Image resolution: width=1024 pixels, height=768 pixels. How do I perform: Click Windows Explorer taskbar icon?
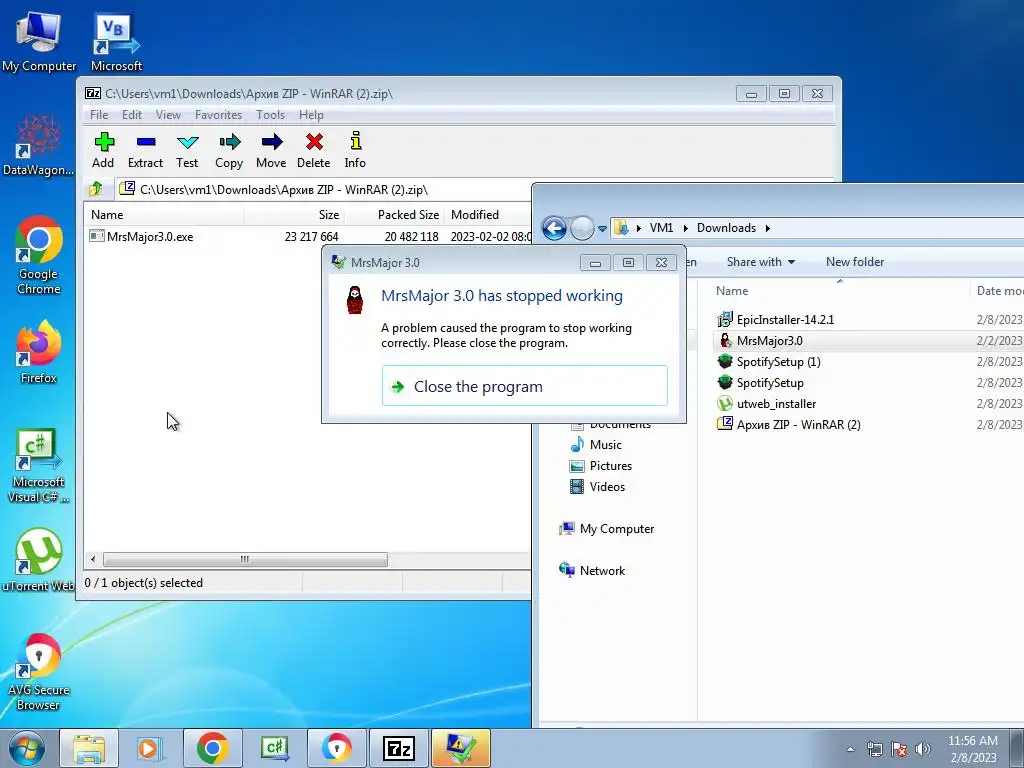[89, 748]
